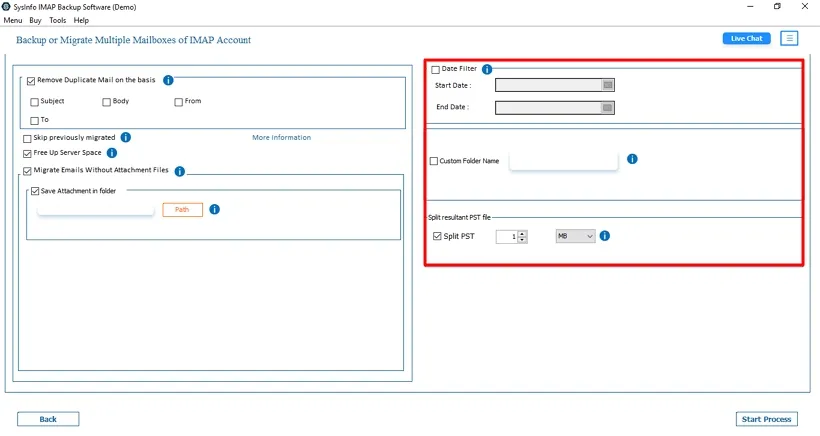The height and width of the screenshot is (436, 820).
Task: Enable From duplicate criterion checkbox
Action: click(x=179, y=102)
